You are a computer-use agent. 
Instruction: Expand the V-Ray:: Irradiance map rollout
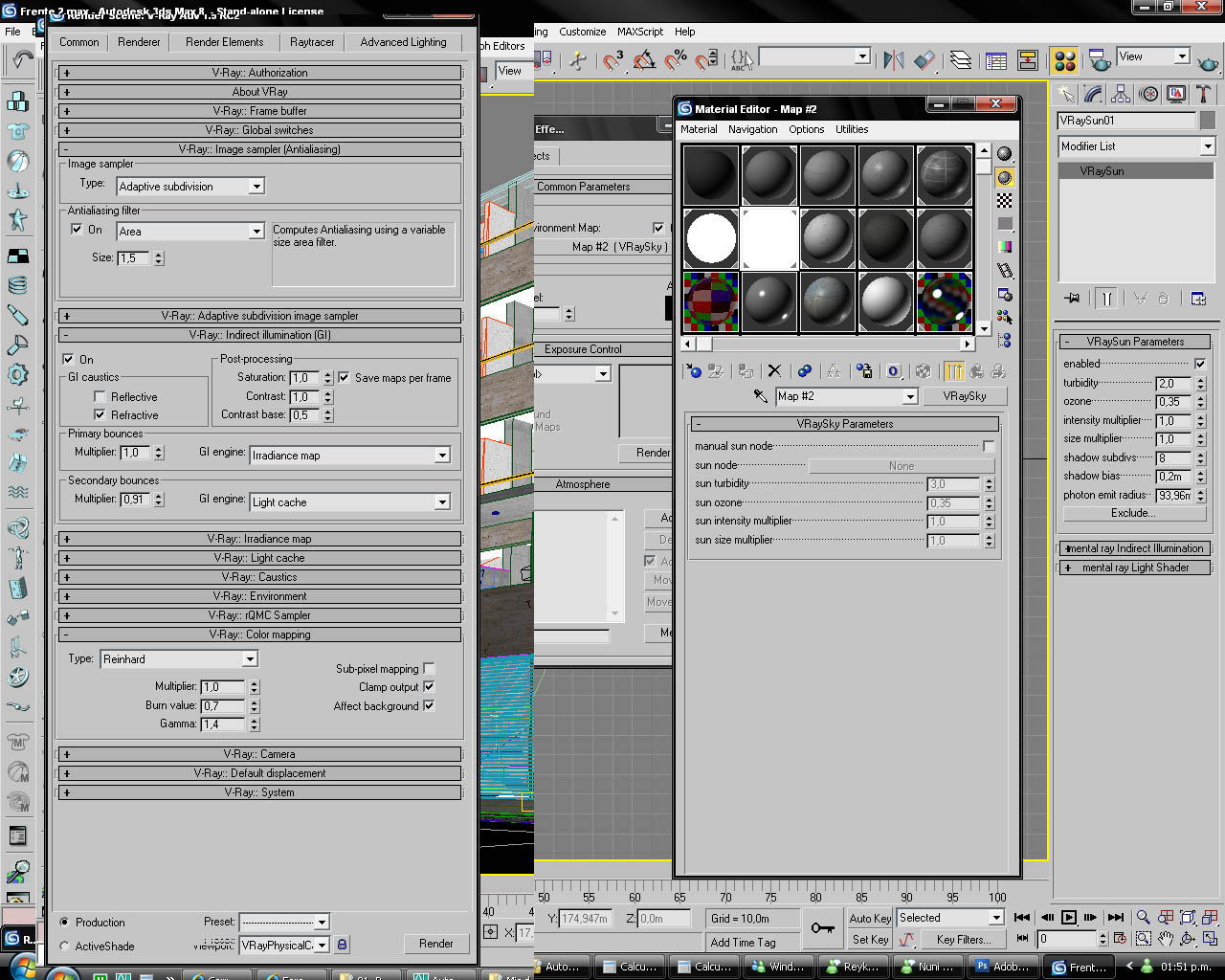click(259, 539)
